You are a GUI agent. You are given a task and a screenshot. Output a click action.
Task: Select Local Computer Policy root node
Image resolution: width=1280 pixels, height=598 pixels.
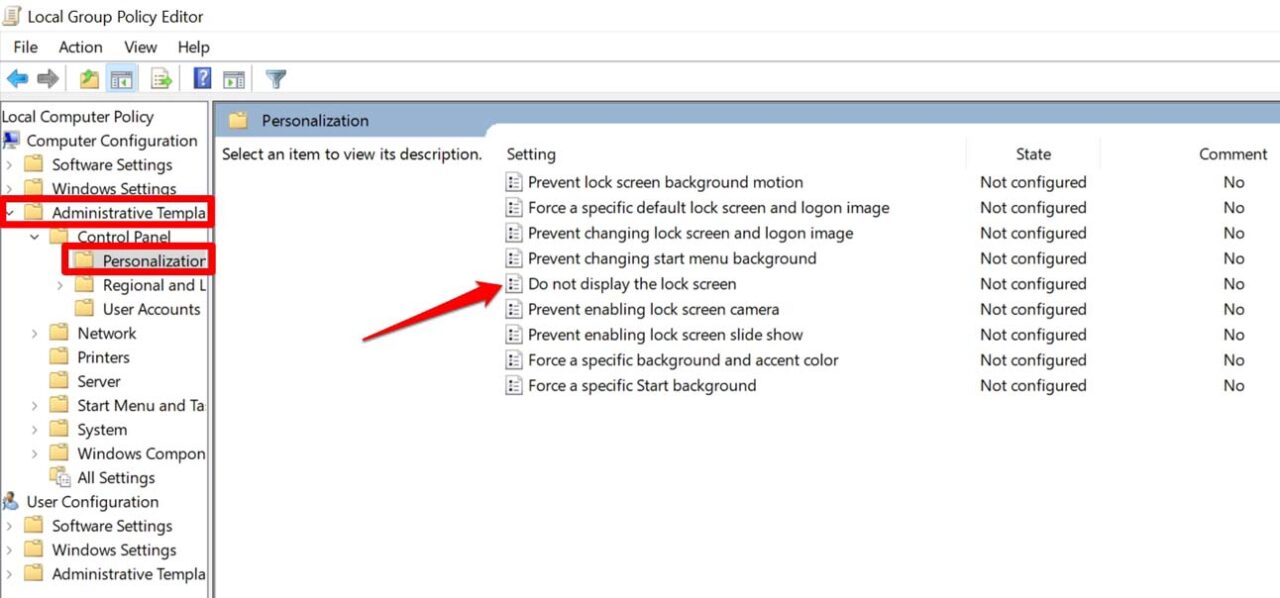tap(78, 116)
